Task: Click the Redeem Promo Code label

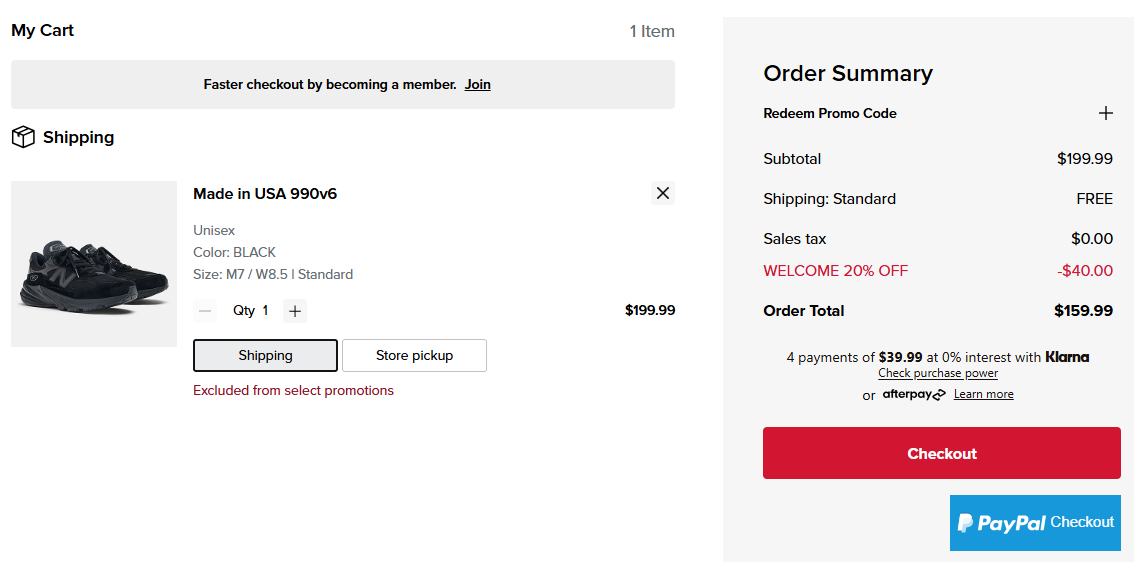Action: [829, 113]
